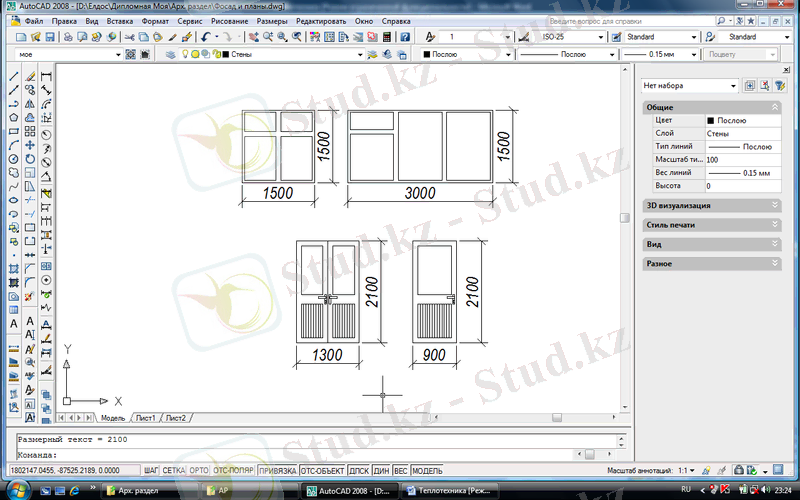Click the Pan realtime hand icon
This screenshot has height=500, width=800.
(x=254, y=37)
